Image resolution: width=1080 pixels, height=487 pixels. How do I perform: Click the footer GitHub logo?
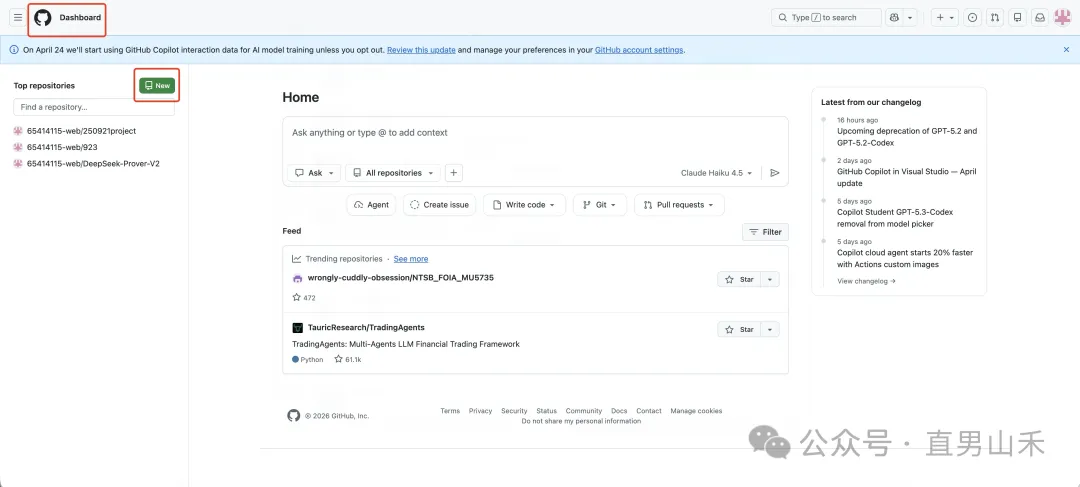coord(294,415)
